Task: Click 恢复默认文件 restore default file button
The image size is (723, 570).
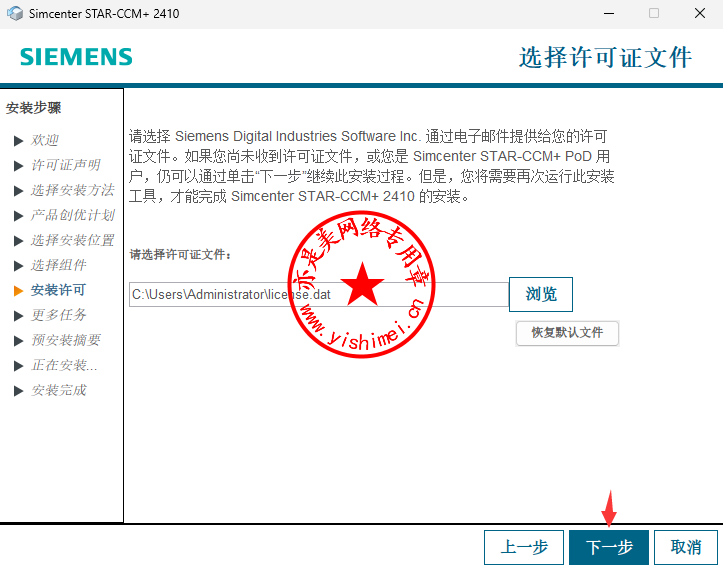Action: coord(567,332)
